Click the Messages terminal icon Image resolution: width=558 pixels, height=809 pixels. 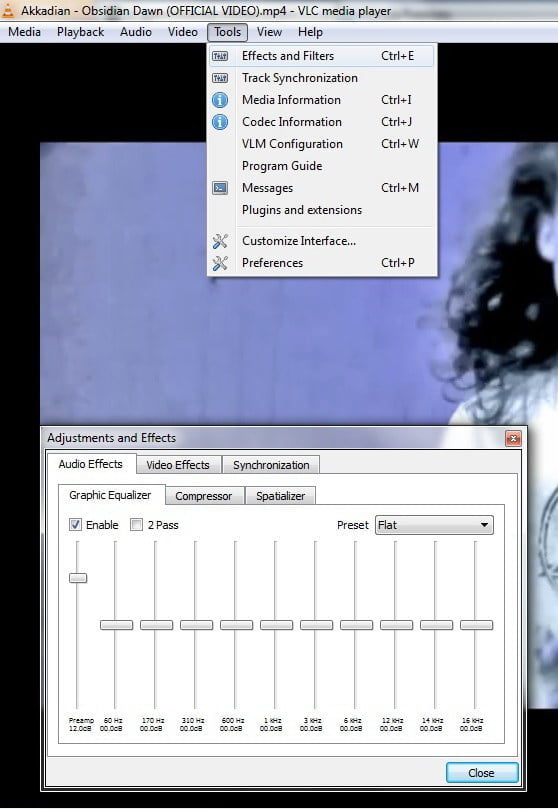220,188
